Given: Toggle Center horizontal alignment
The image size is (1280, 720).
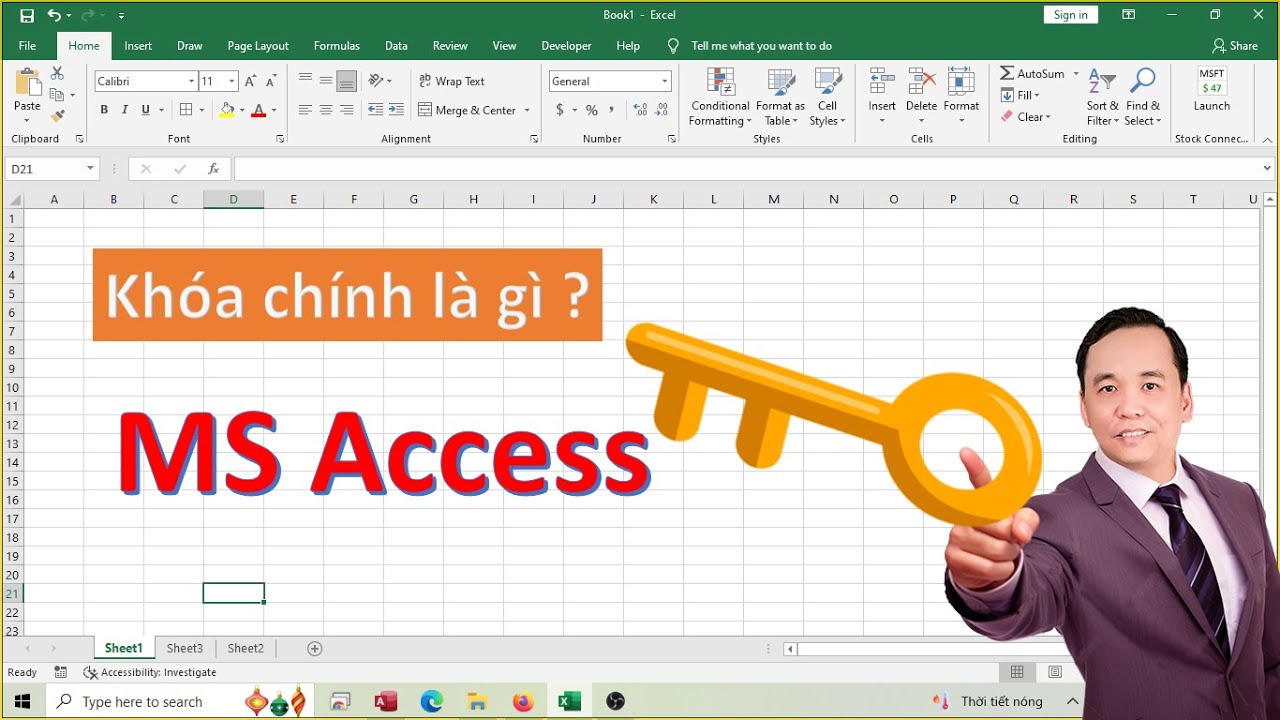Looking at the screenshot, I should coord(326,110).
